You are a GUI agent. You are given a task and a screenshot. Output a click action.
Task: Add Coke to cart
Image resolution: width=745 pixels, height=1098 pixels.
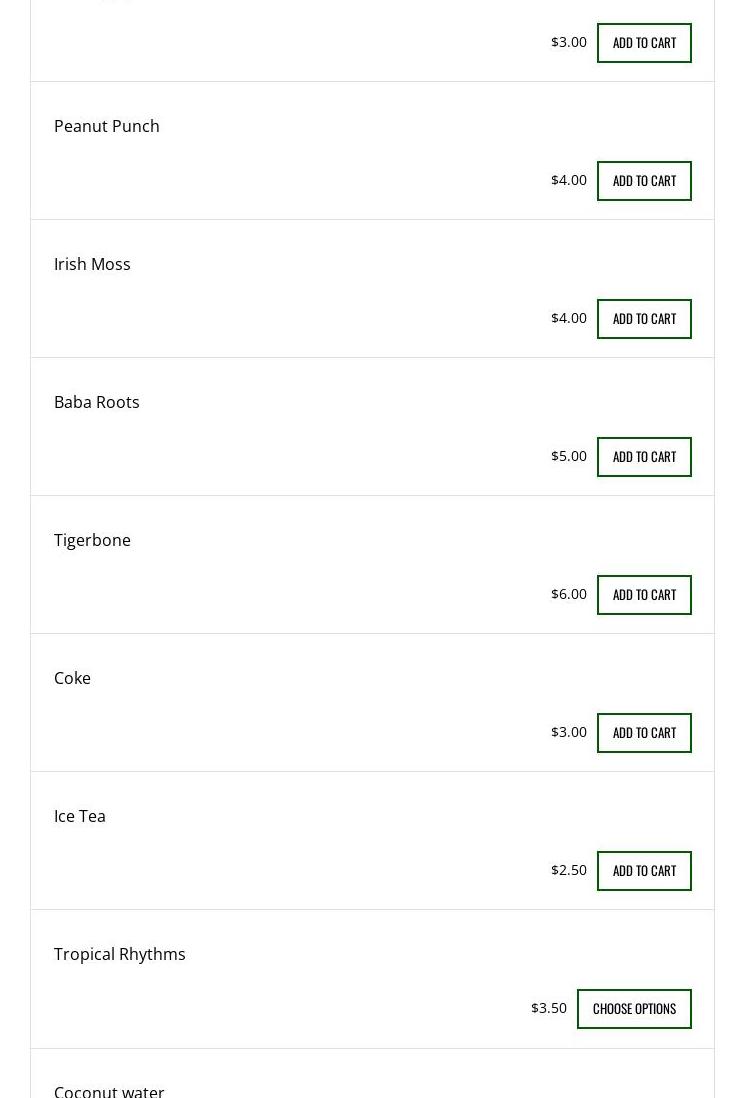(644, 733)
